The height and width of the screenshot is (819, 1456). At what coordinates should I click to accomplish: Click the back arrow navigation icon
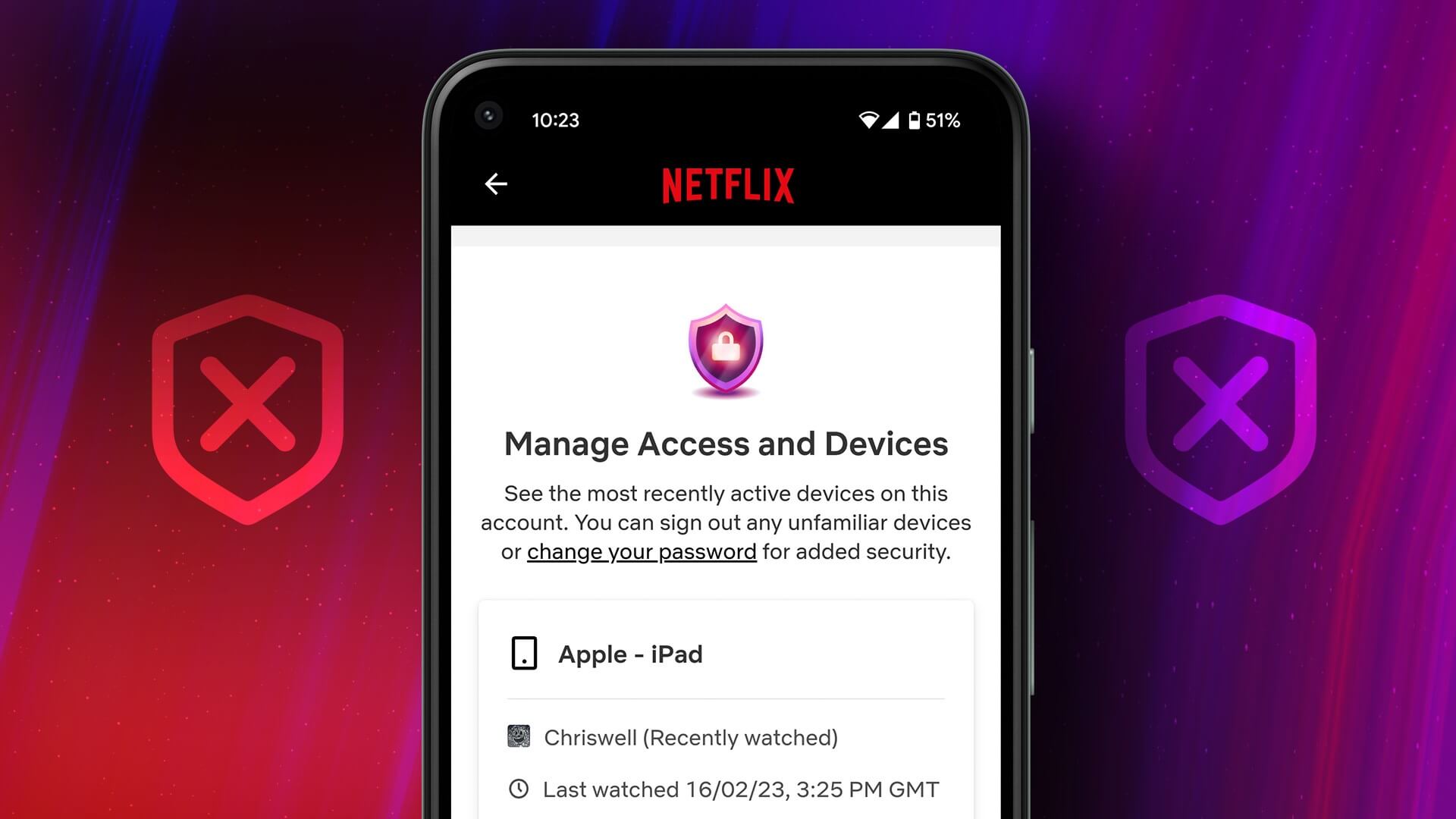[496, 183]
